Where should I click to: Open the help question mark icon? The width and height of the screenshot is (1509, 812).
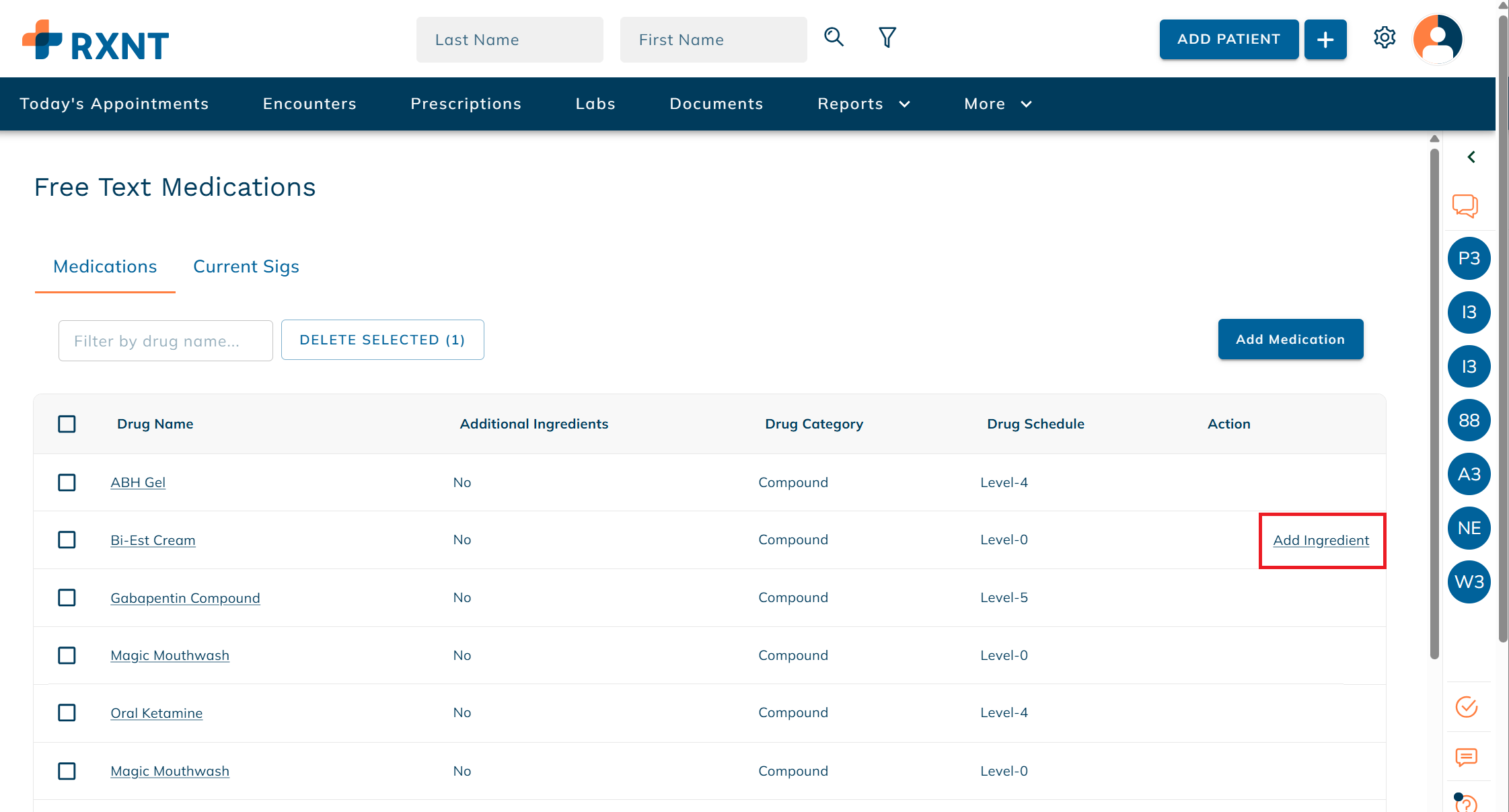[1467, 805]
